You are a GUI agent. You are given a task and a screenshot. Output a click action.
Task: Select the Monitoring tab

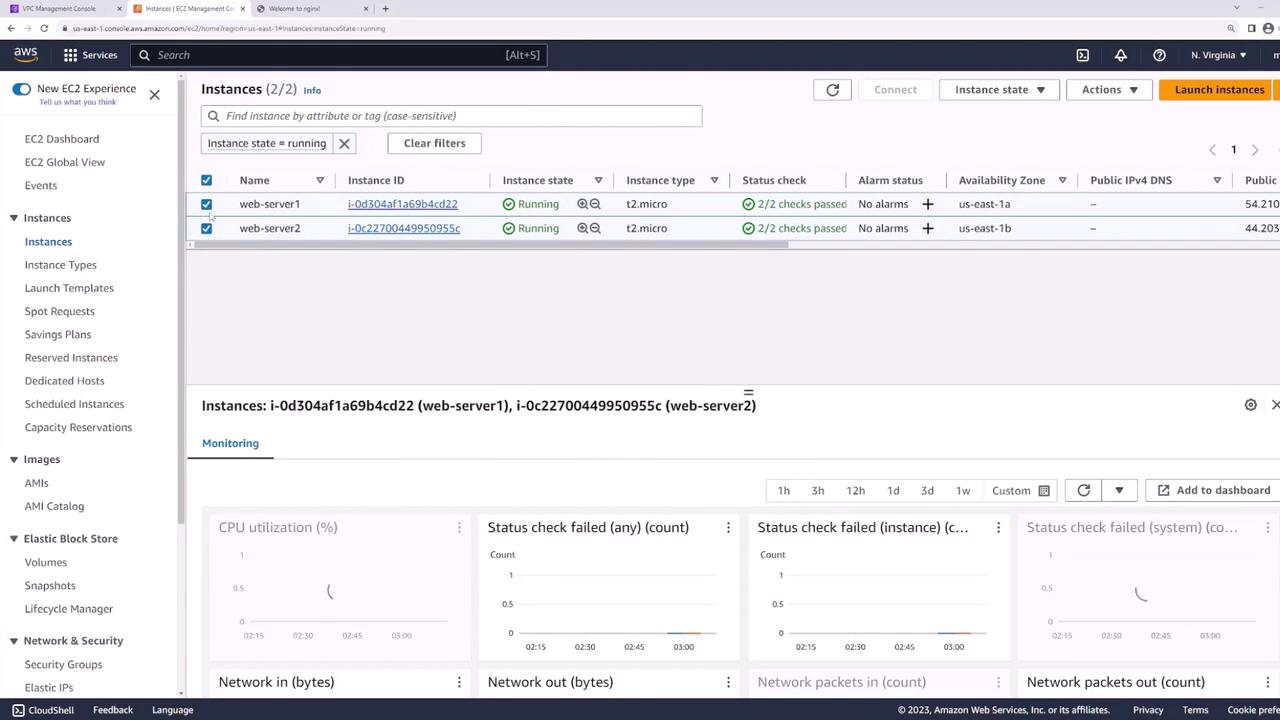230,443
